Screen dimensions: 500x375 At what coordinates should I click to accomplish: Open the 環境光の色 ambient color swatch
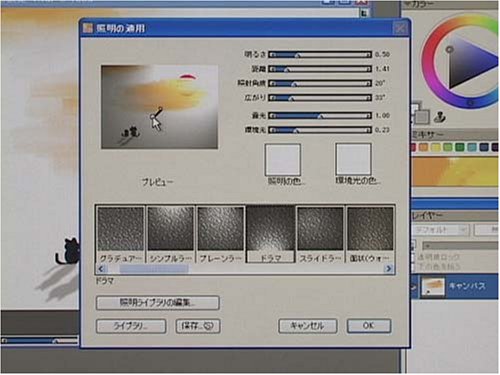353,159
